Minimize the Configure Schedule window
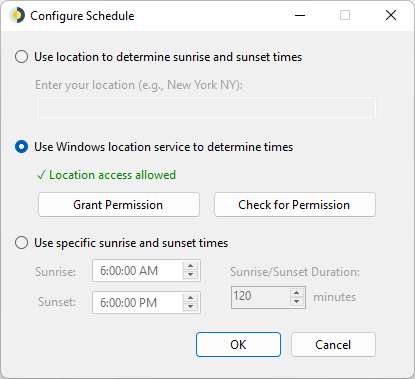 pos(300,15)
